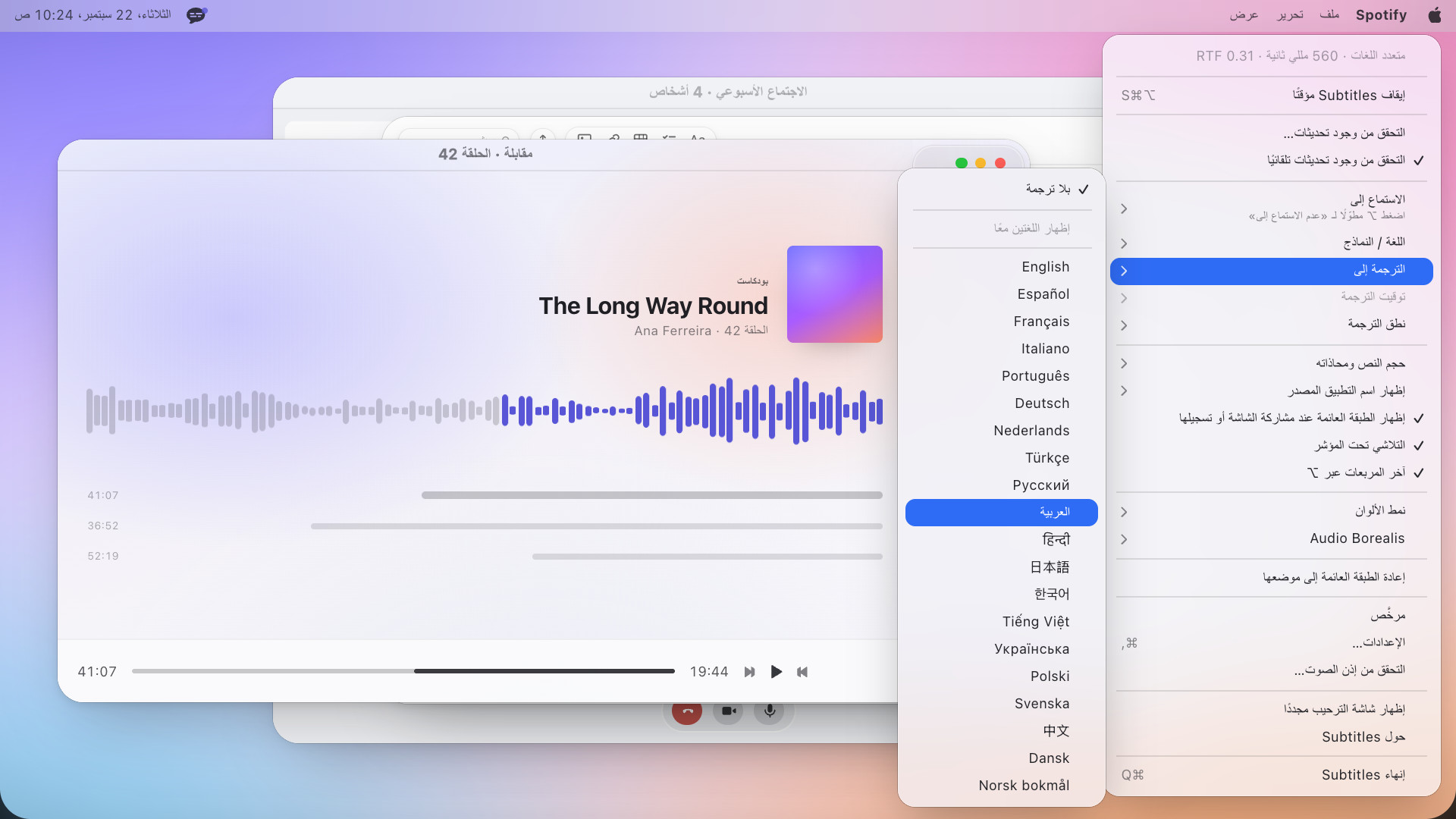Expand the Audio Borealis submenu
This screenshot has width=1456, height=819.
tap(1272, 538)
